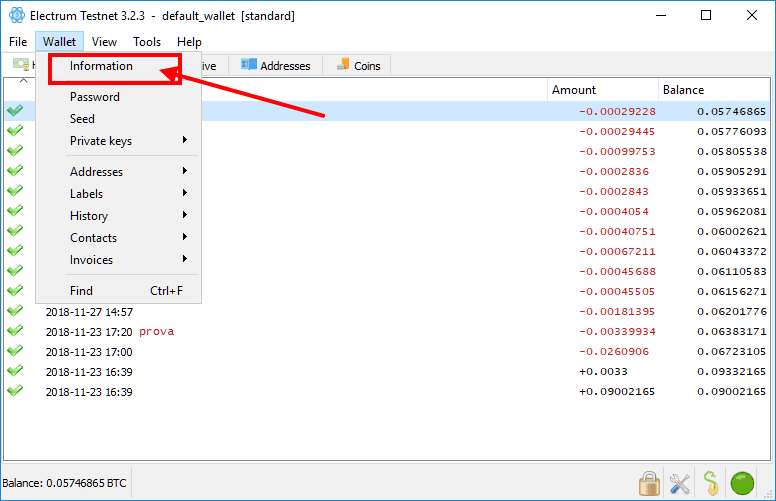776x501 pixels.
Task: Select the 2018-11-23 17:20 transaction date
Action: tap(89, 332)
